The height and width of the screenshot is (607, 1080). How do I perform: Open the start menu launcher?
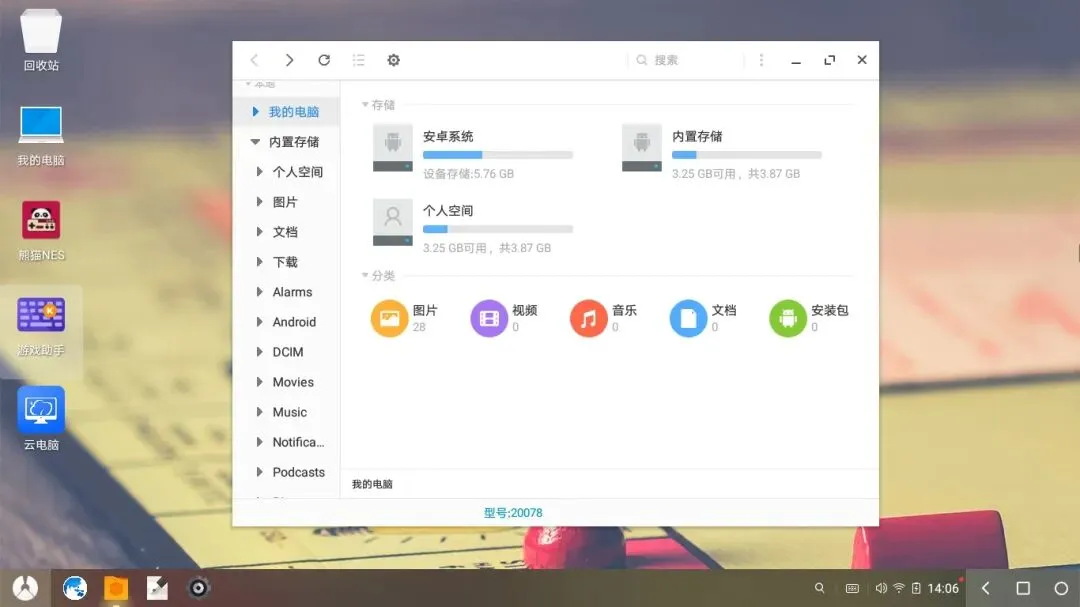[x=25, y=588]
